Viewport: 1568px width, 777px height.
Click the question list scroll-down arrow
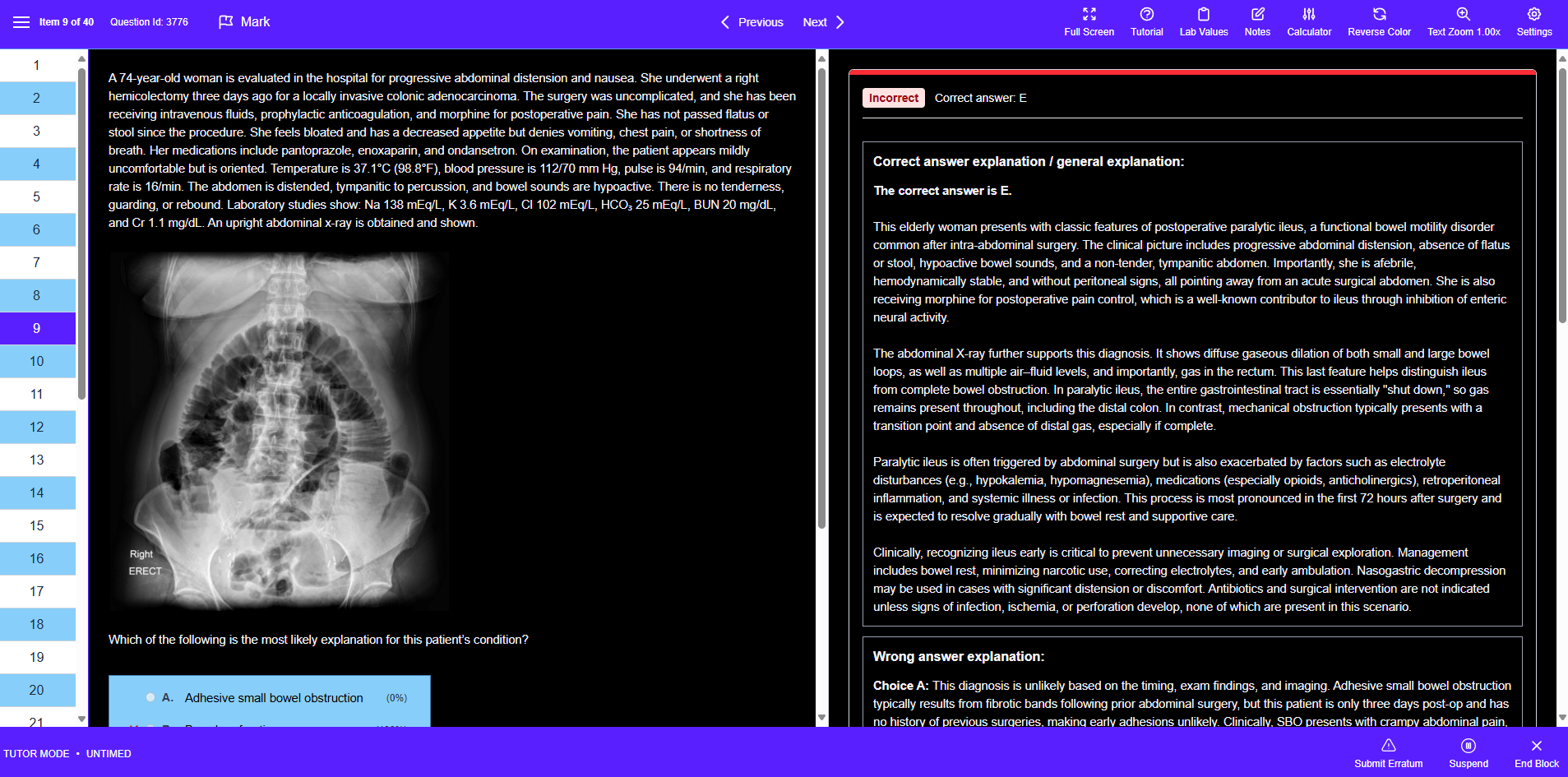[81, 719]
